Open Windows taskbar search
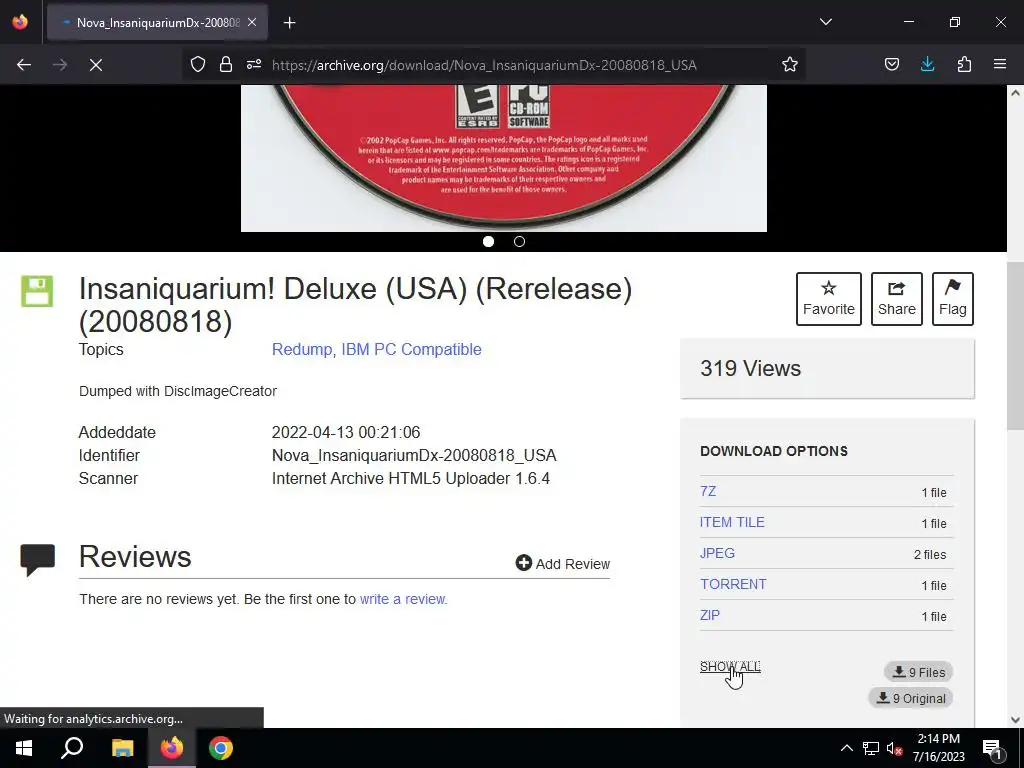This screenshot has width=1024, height=768. pos(72,748)
